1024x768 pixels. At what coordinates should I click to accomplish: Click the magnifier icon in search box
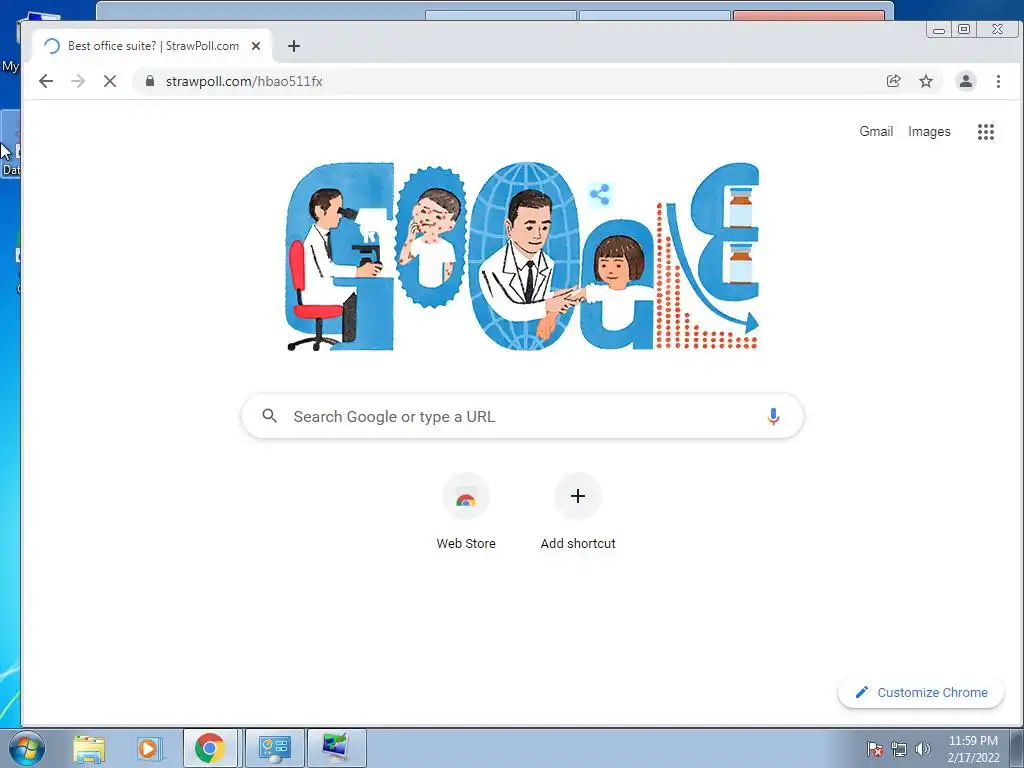click(269, 415)
